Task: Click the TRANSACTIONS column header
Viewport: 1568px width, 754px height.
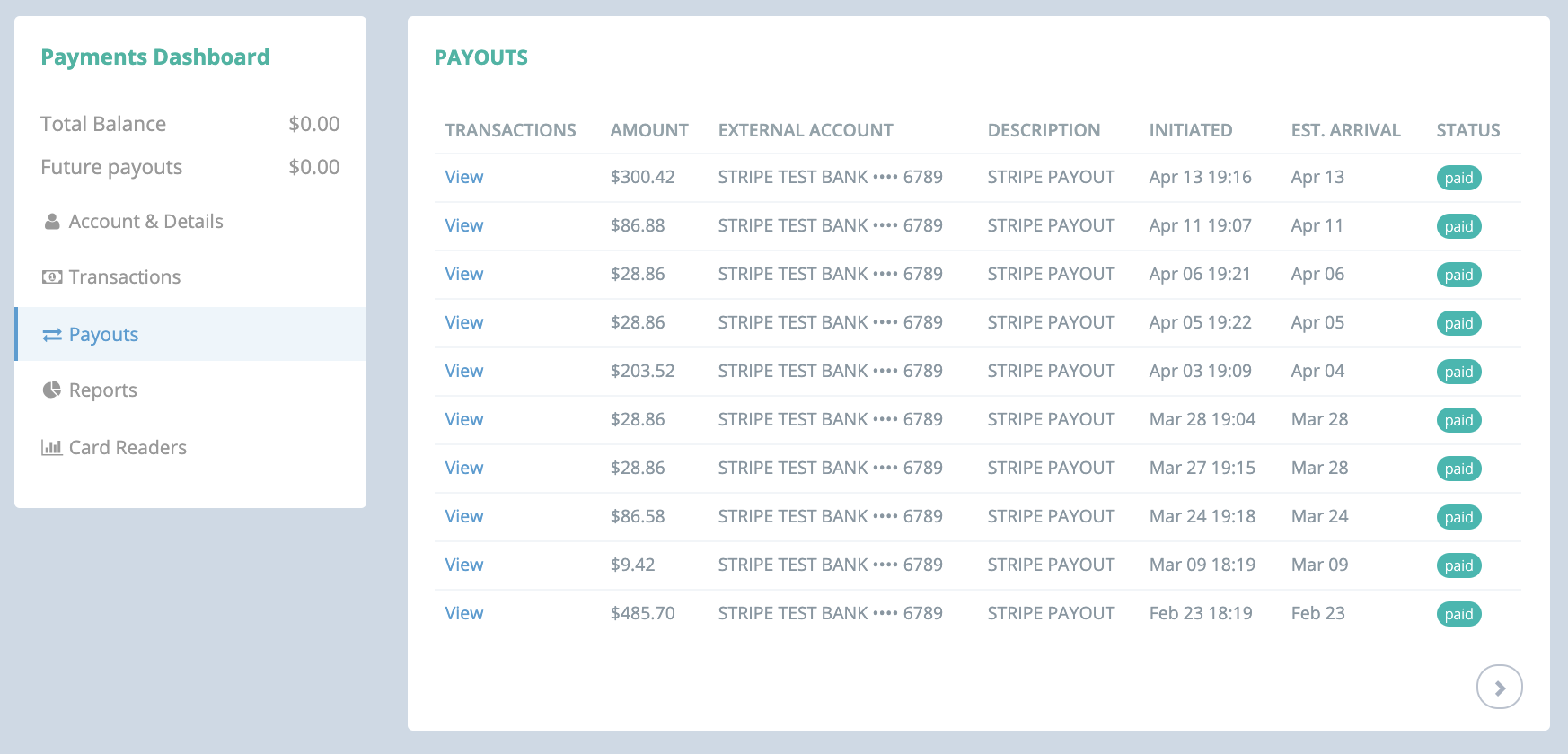Action: point(511,130)
